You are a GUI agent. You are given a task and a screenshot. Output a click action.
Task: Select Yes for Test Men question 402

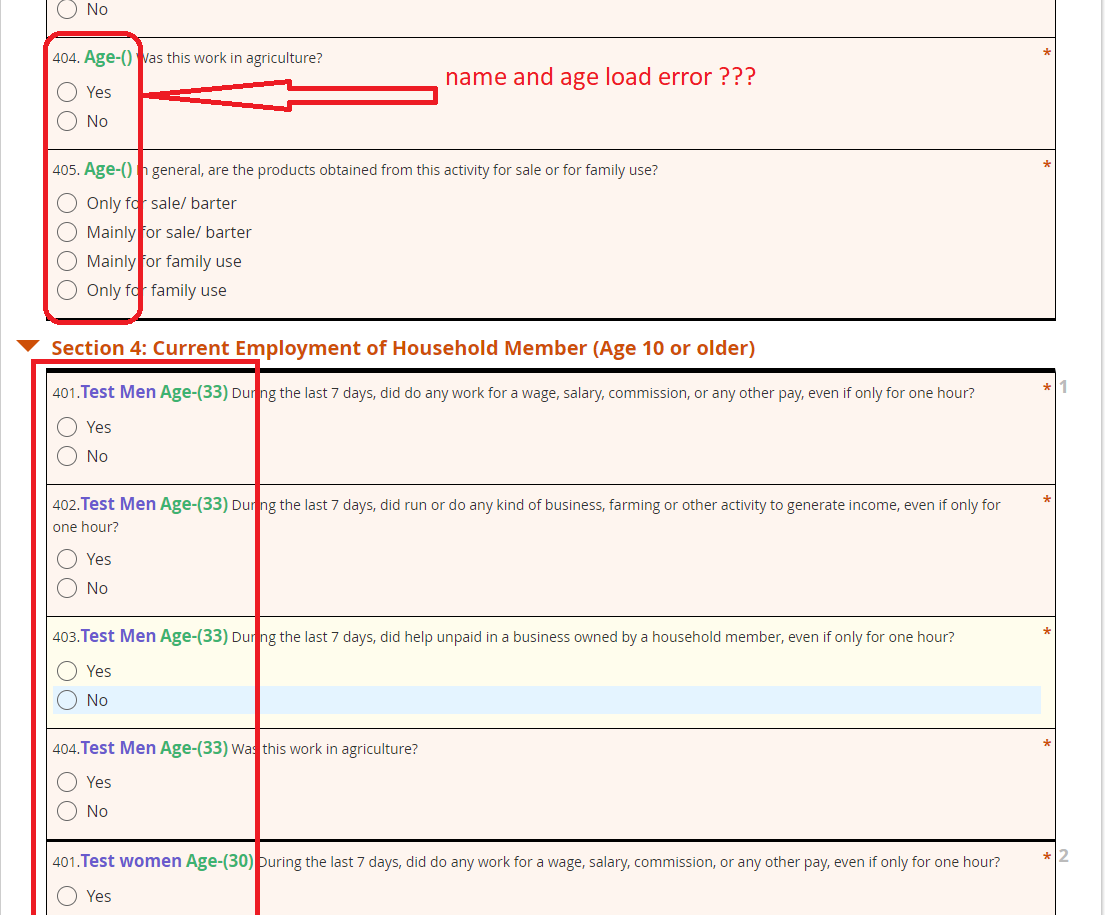pyautogui.click(x=67, y=558)
